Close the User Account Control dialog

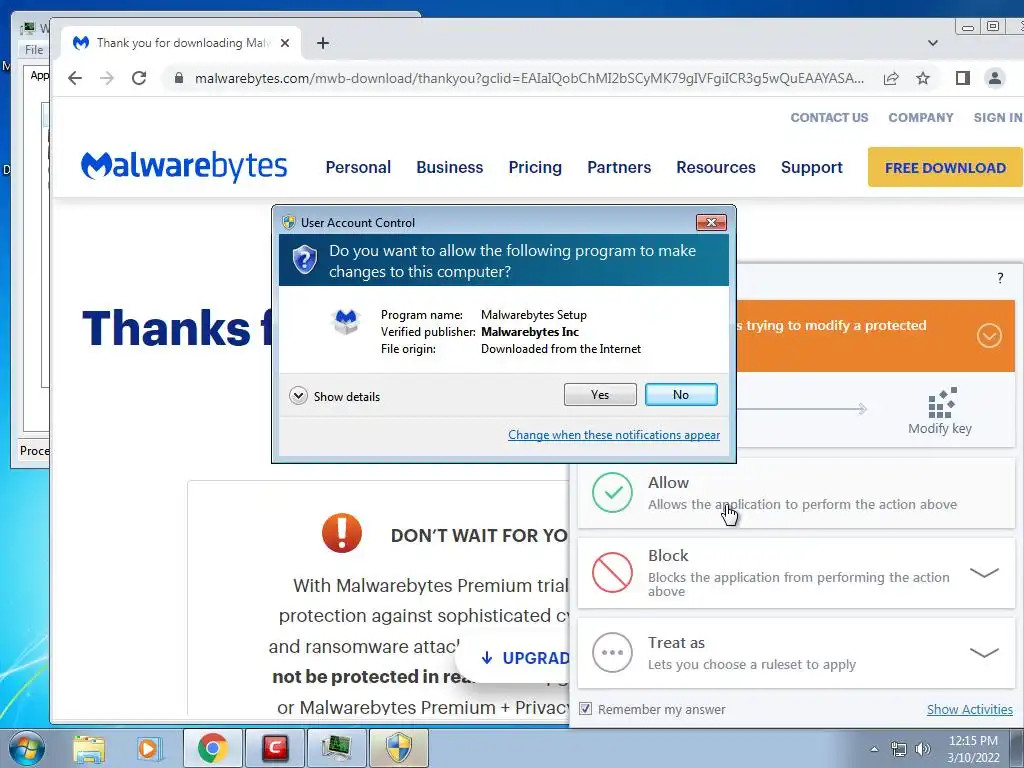click(x=711, y=223)
